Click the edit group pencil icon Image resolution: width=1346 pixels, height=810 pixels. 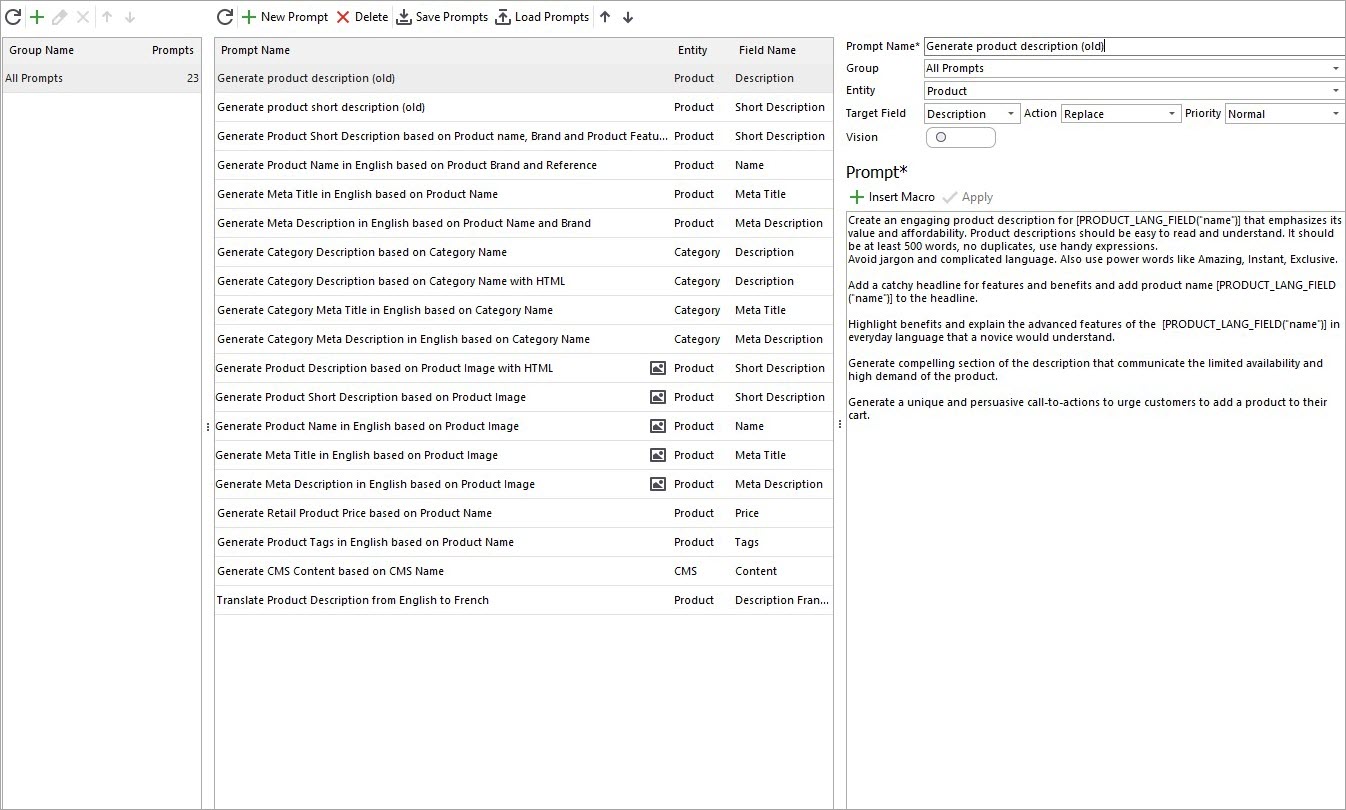point(60,17)
